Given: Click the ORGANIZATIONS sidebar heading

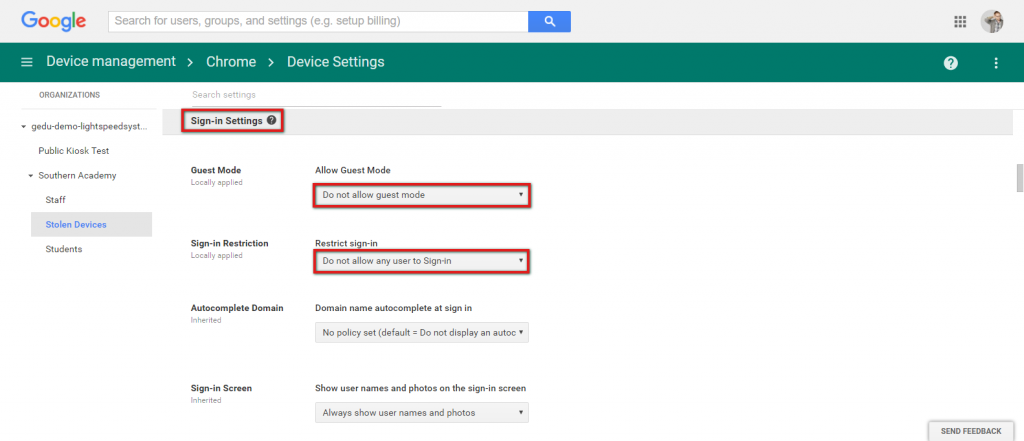Looking at the screenshot, I should 69,95.
